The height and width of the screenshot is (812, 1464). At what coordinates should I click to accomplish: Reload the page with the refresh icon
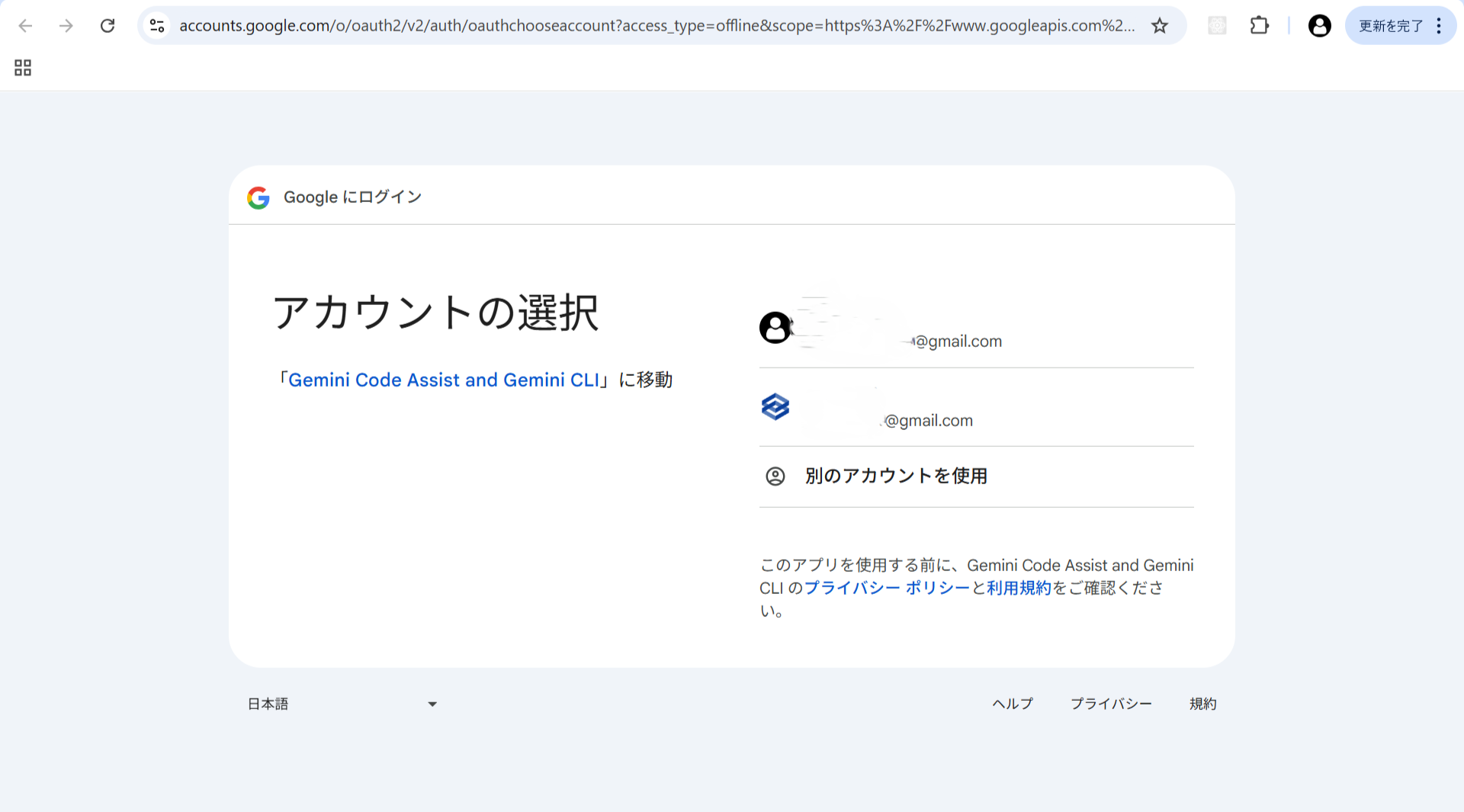point(108,26)
